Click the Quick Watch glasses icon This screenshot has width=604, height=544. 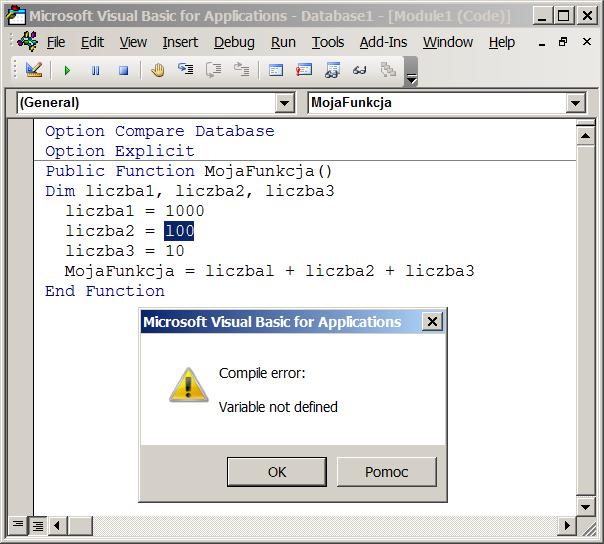[x=360, y=70]
